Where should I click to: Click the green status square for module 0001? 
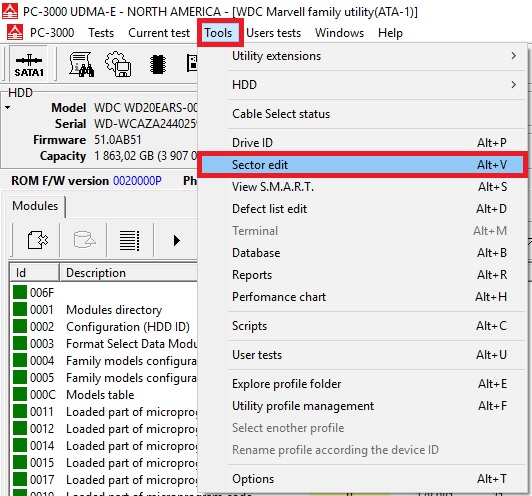pyautogui.click(x=20, y=309)
